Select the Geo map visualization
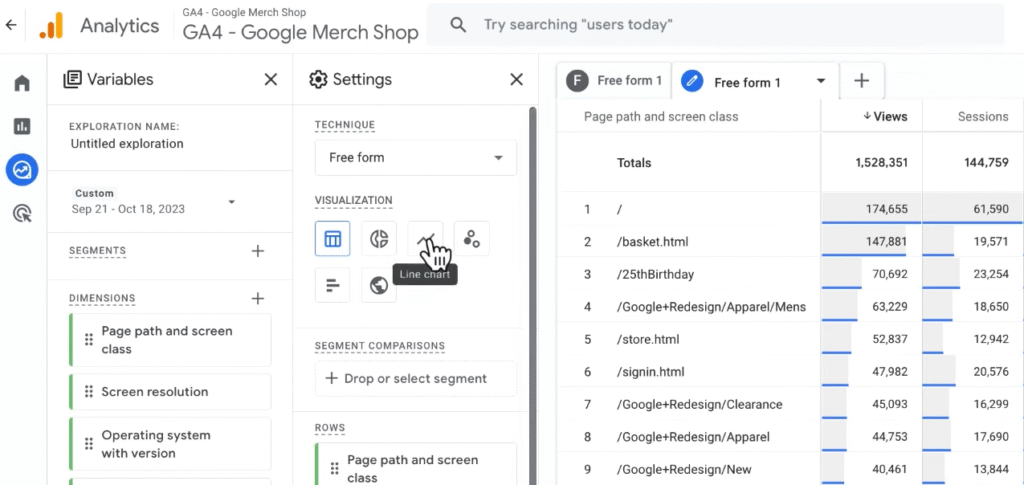 click(379, 285)
